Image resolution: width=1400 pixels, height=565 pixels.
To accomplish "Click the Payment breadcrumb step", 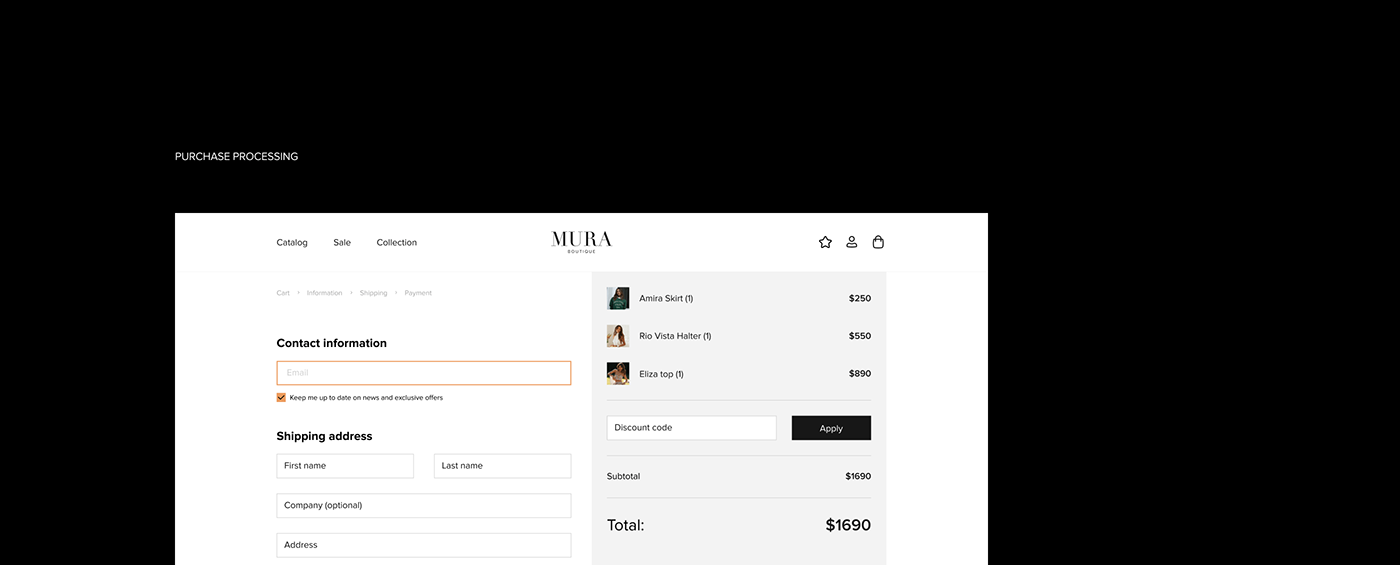I will point(418,293).
